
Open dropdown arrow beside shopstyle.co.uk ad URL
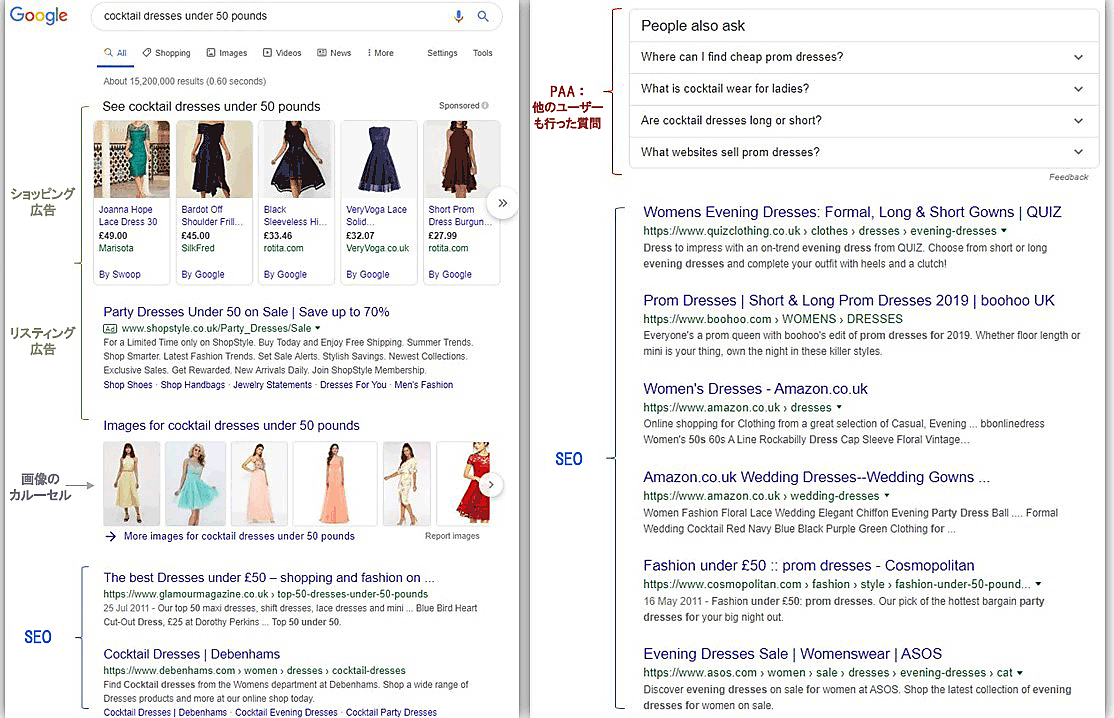click(318, 328)
